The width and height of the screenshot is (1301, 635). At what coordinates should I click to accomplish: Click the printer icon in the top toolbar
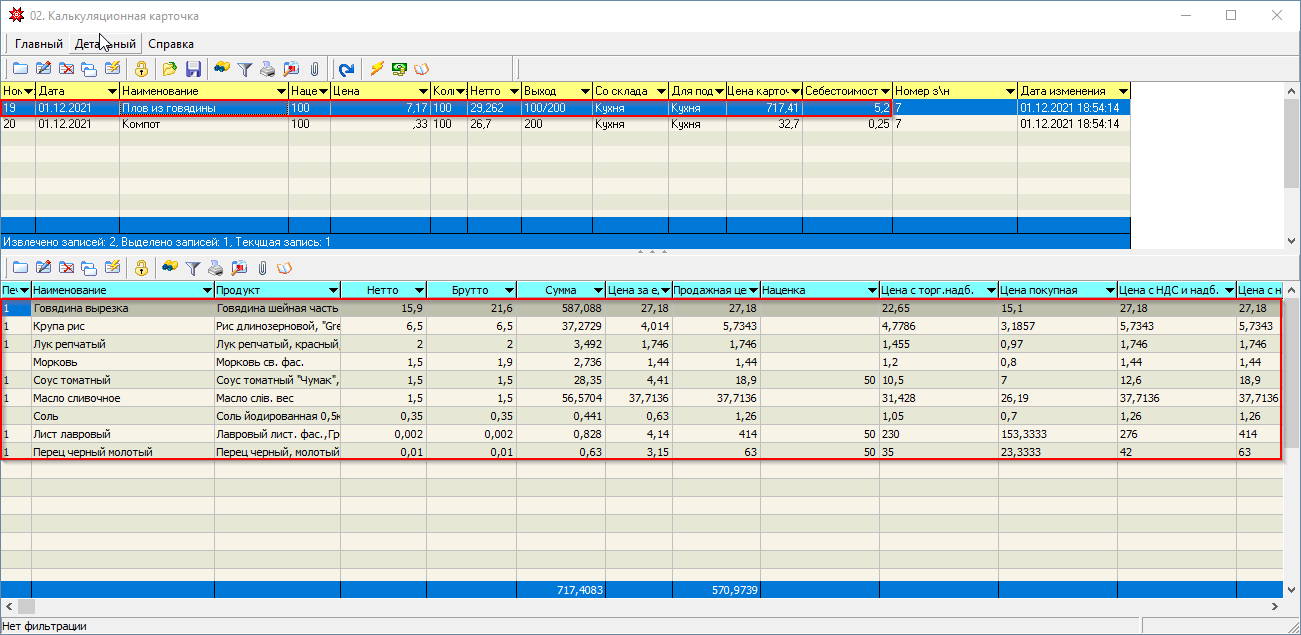click(x=267, y=69)
